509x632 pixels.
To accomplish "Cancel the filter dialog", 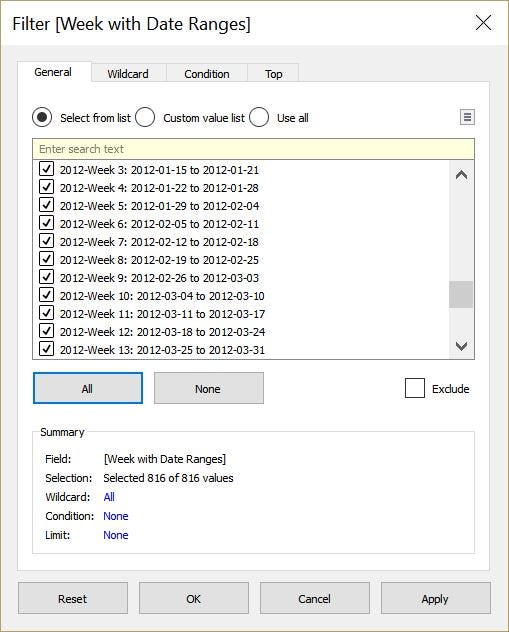I will (x=314, y=598).
